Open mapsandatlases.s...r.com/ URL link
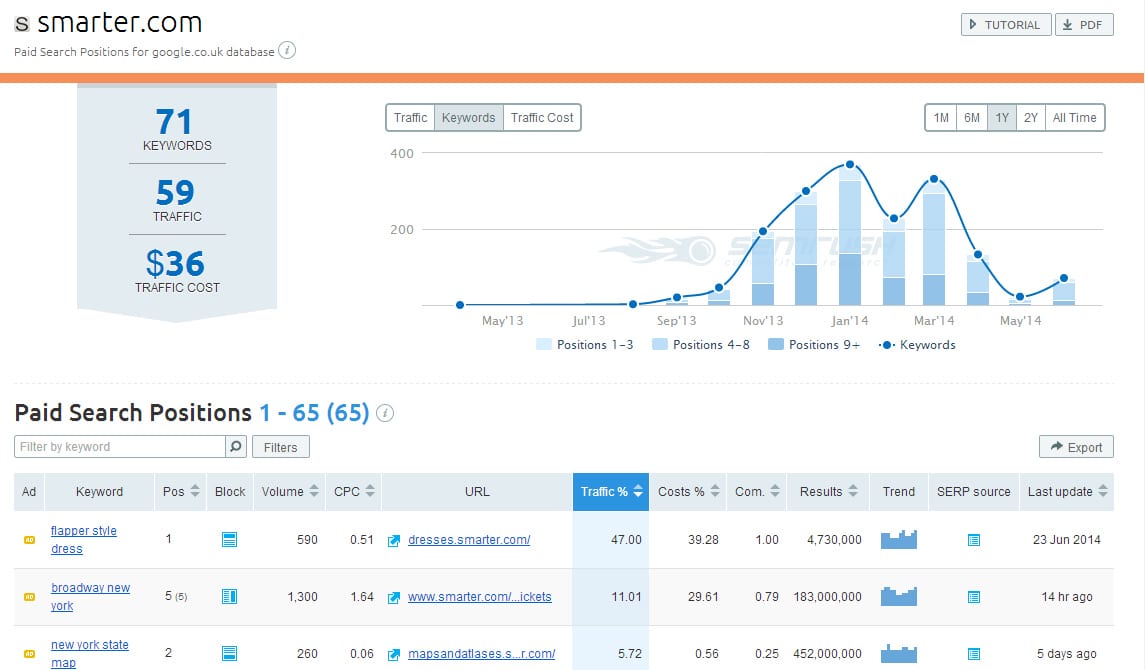The width and height of the screenshot is (1145, 670). 481,653
